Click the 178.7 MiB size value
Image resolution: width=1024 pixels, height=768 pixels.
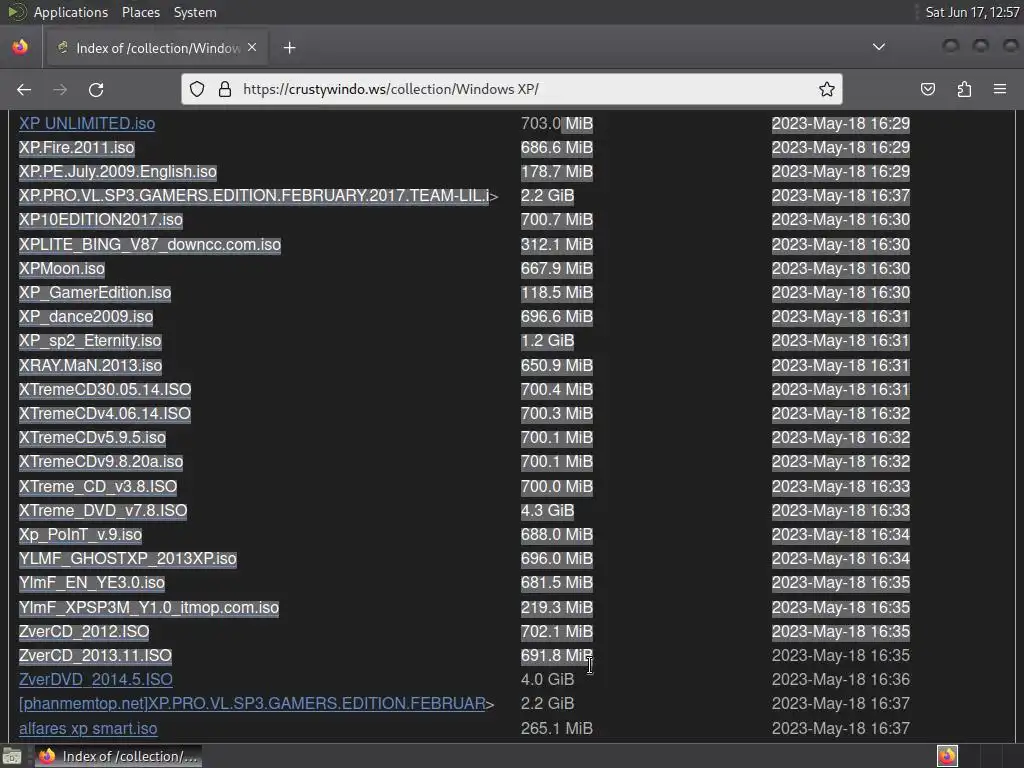(556, 172)
